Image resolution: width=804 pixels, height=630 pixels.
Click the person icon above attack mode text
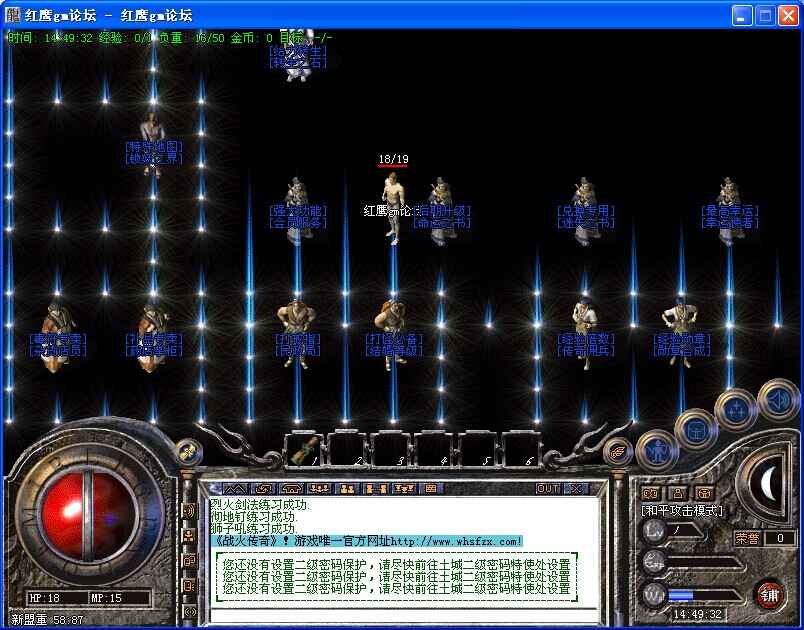[678, 493]
